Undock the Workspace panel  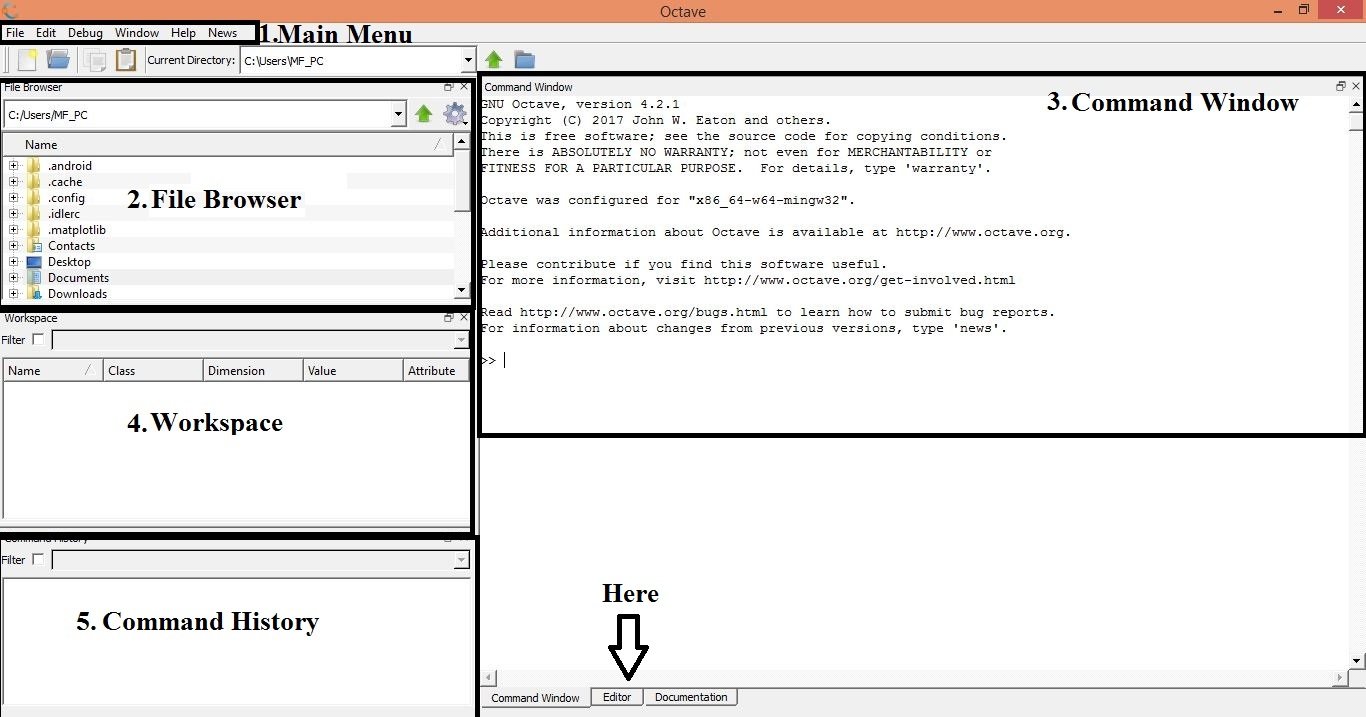(450, 318)
